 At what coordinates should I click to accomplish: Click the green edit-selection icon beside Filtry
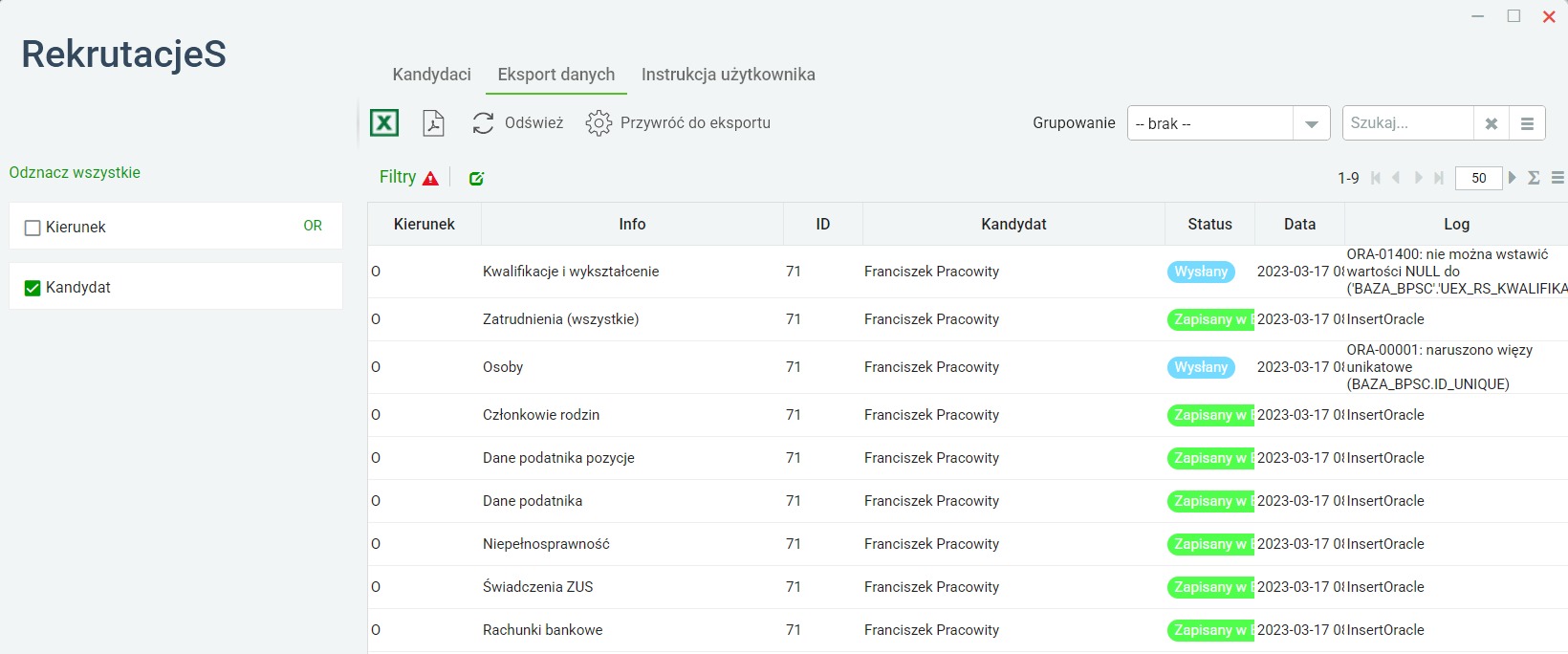(476, 178)
